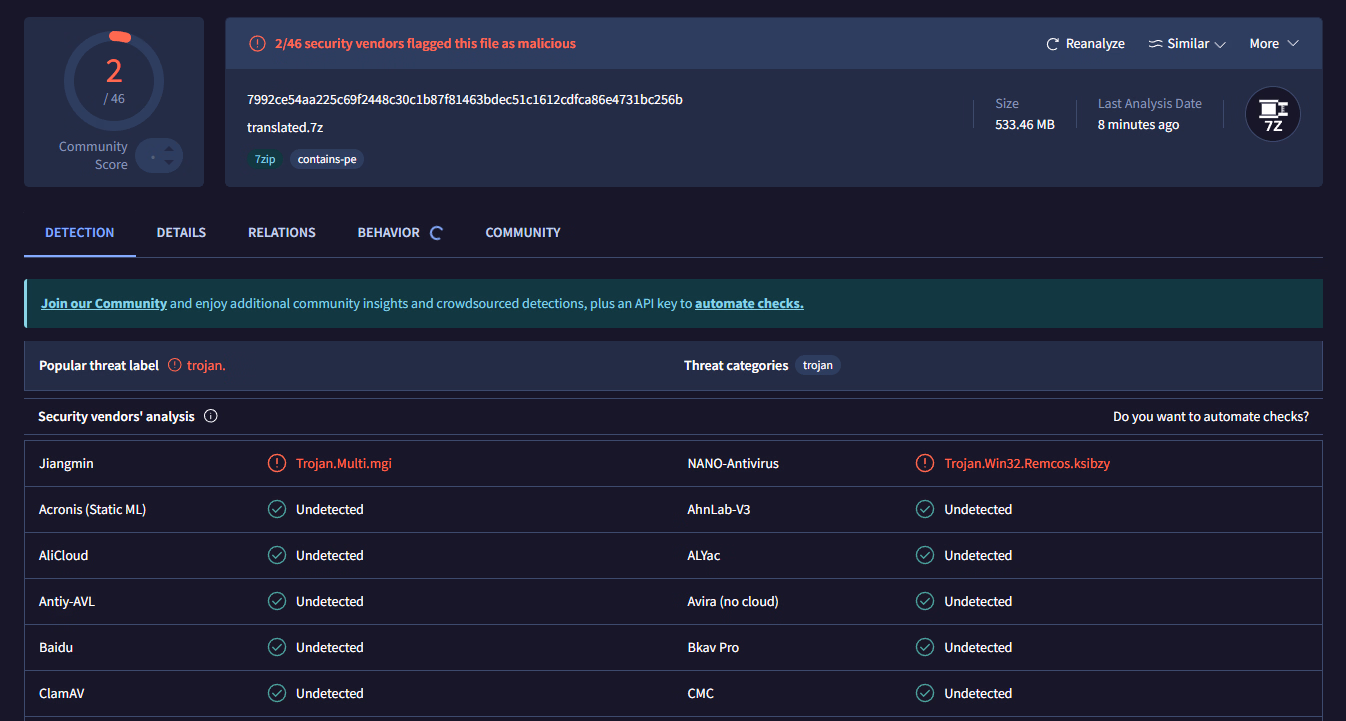Click the 7Z file type icon
The height and width of the screenshot is (721, 1346).
tap(1272, 114)
